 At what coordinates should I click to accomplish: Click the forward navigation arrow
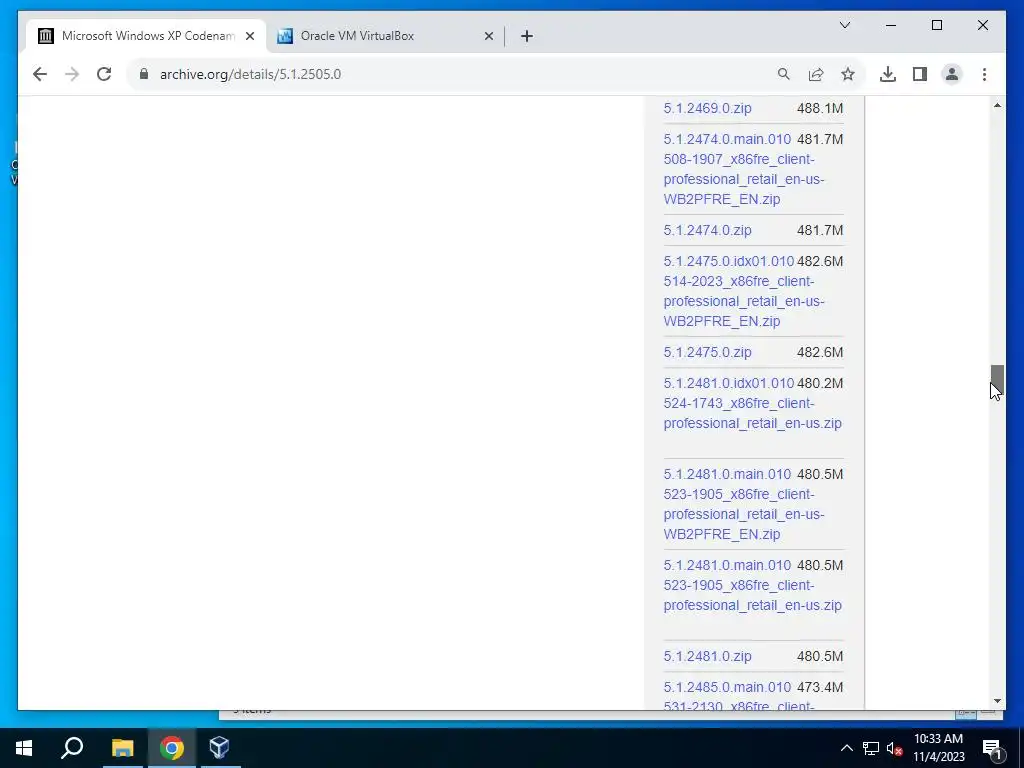[72, 74]
